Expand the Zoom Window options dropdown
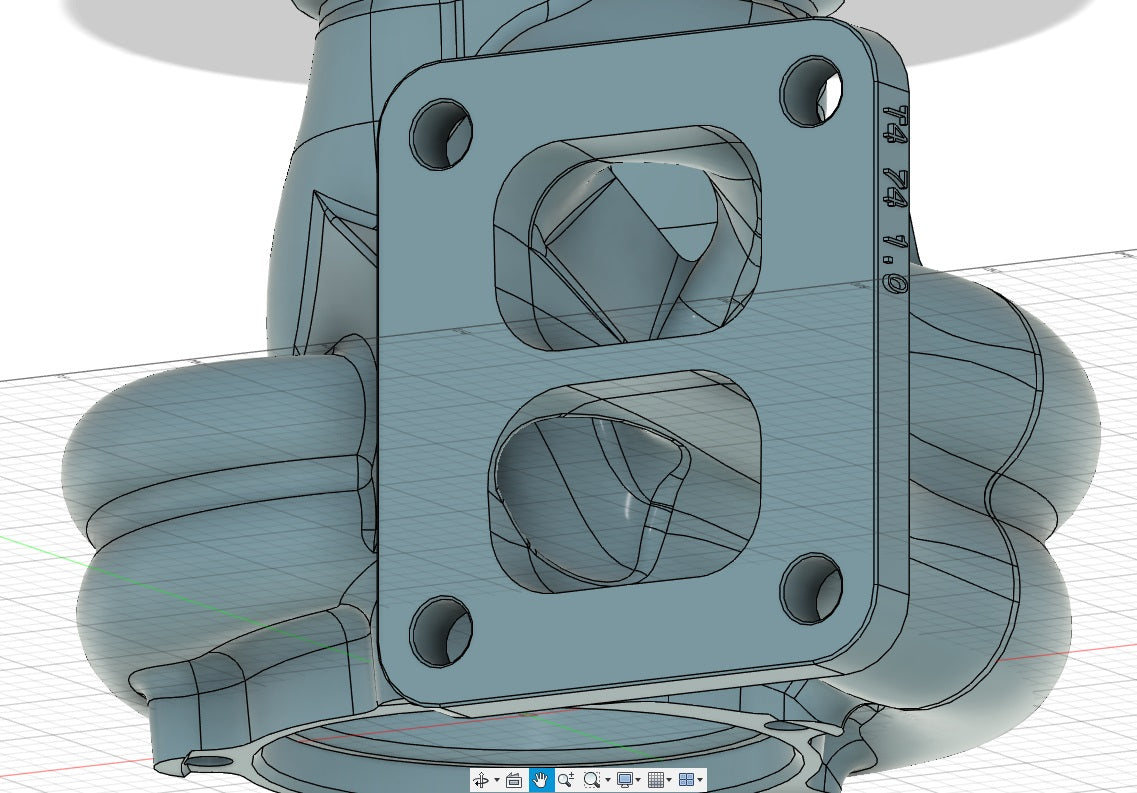Screen dimensions: 1137x793 click(607, 779)
